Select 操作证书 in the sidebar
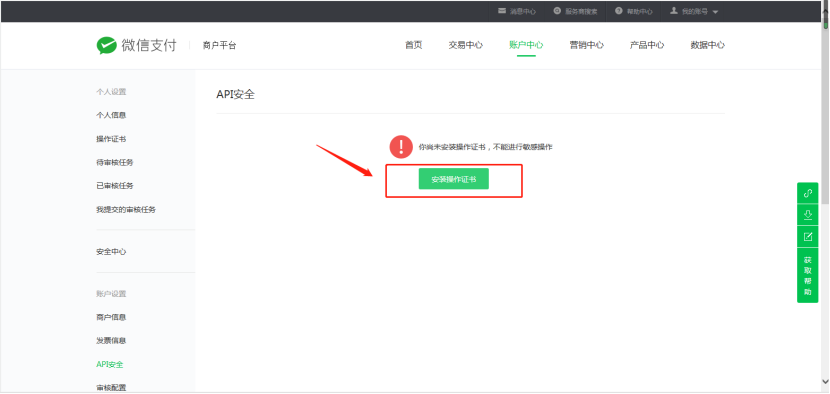Screen dimensions: 830x394 tap(111, 139)
